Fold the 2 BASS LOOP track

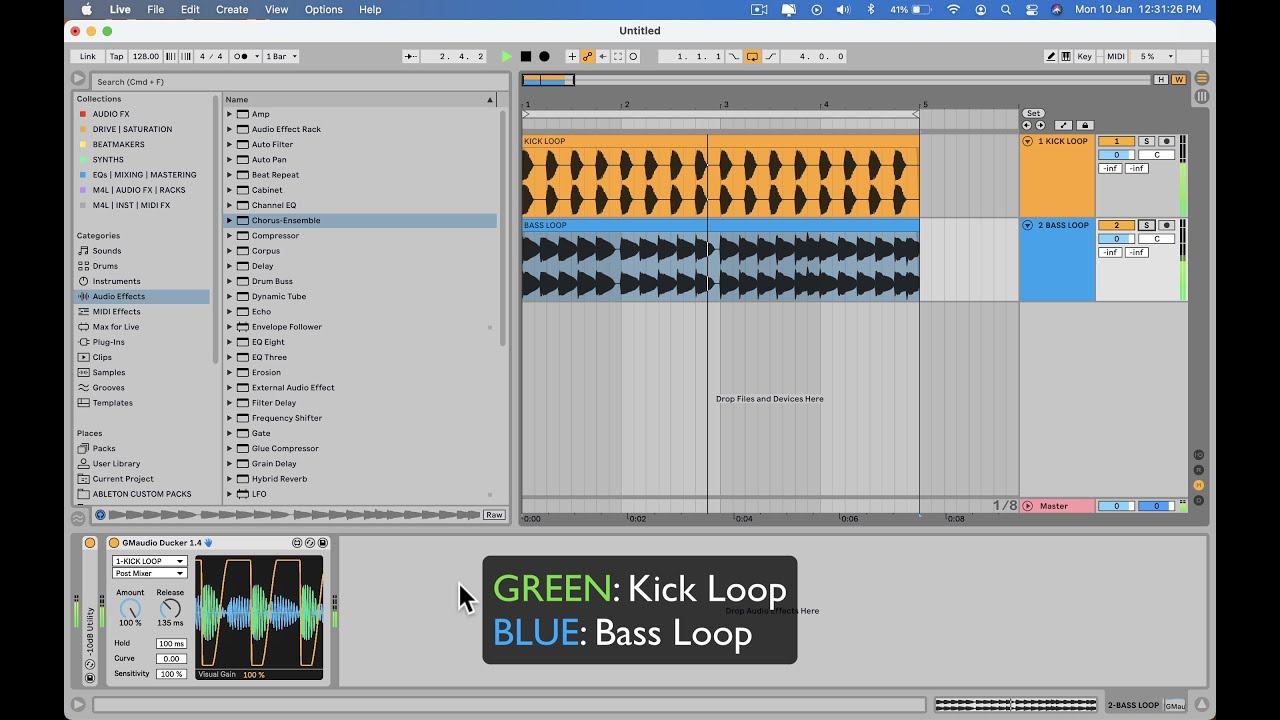[1028, 226]
